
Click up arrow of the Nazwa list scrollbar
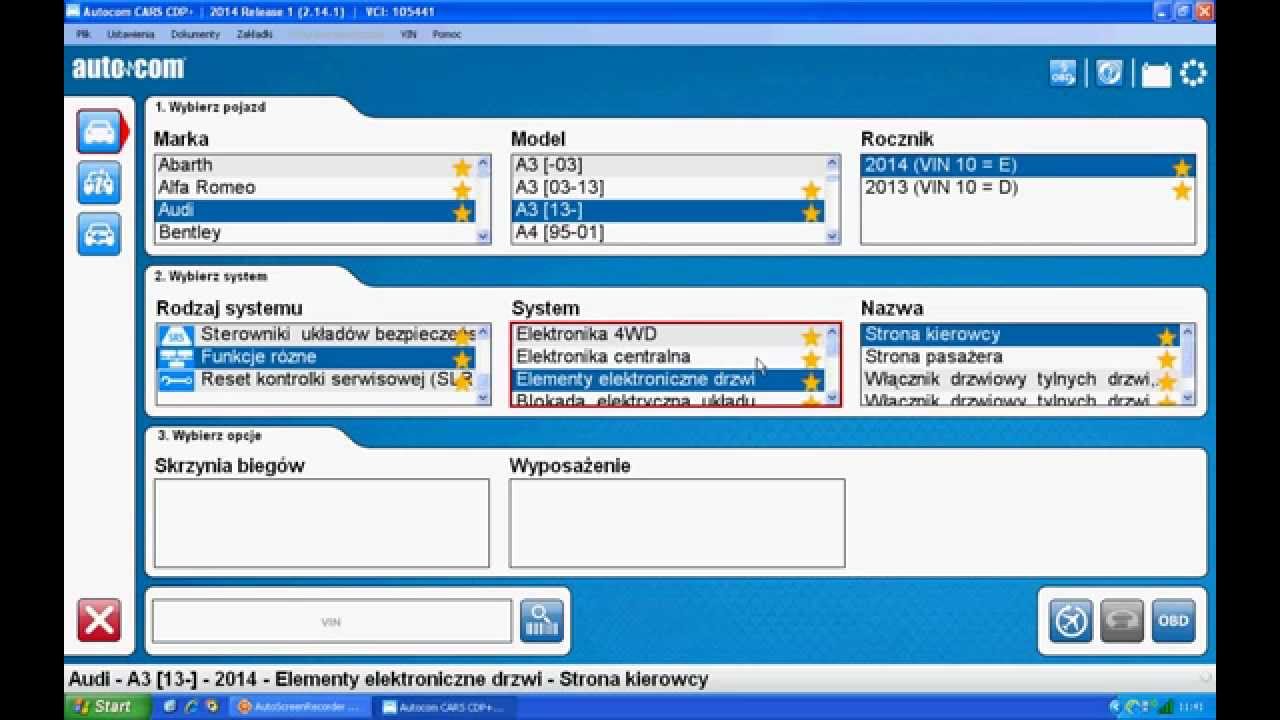tap(1187, 332)
